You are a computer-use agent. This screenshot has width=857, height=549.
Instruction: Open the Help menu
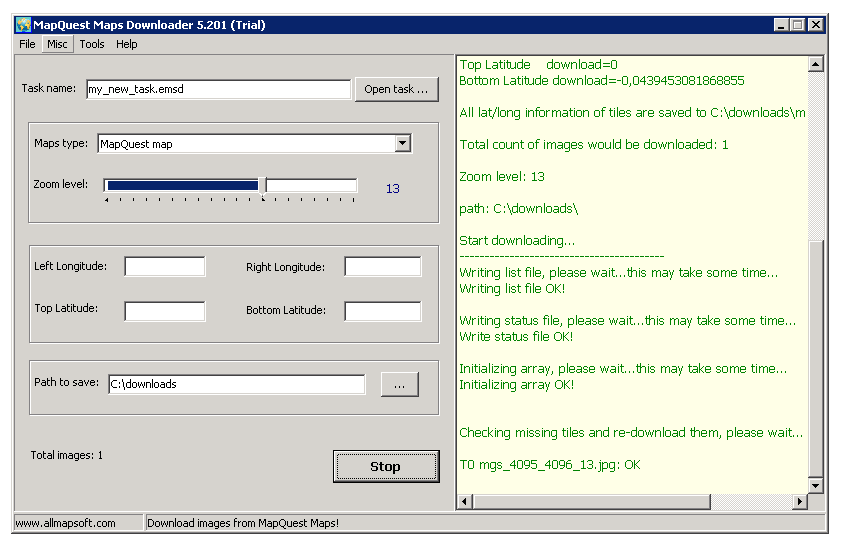(127, 44)
